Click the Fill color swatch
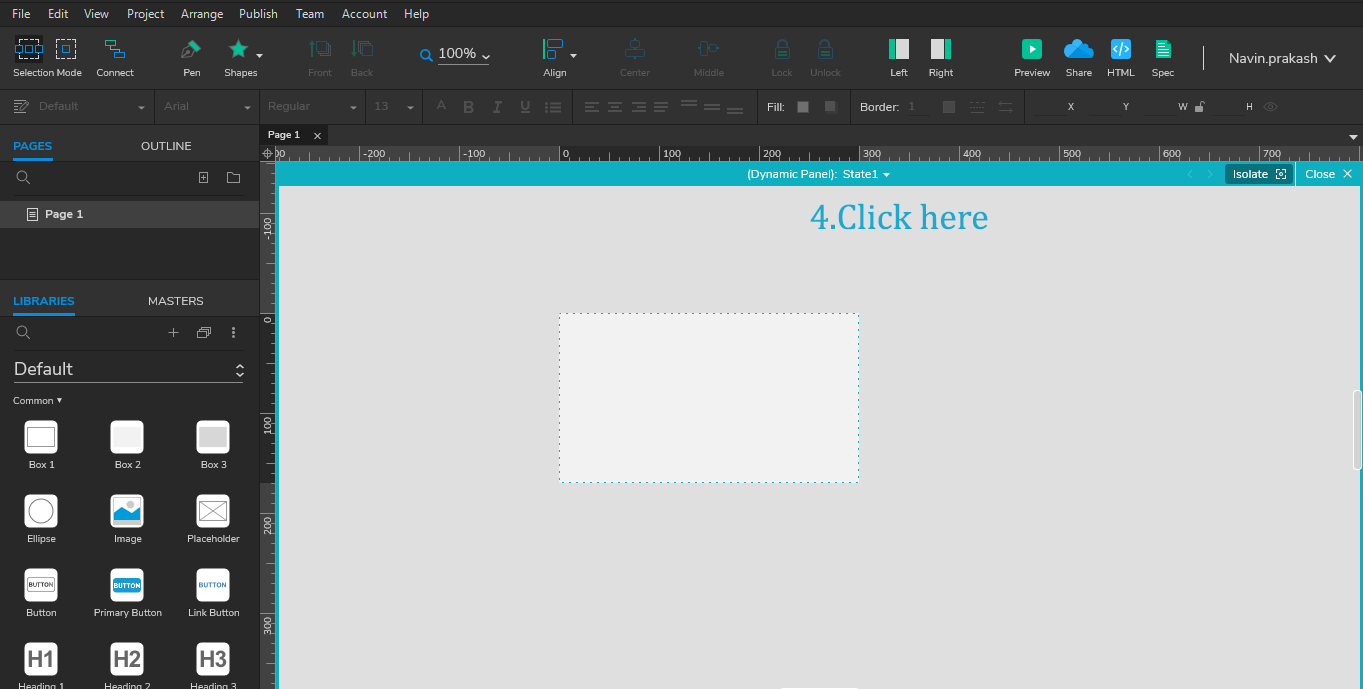The image size is (1363, 689). (802, 106)
